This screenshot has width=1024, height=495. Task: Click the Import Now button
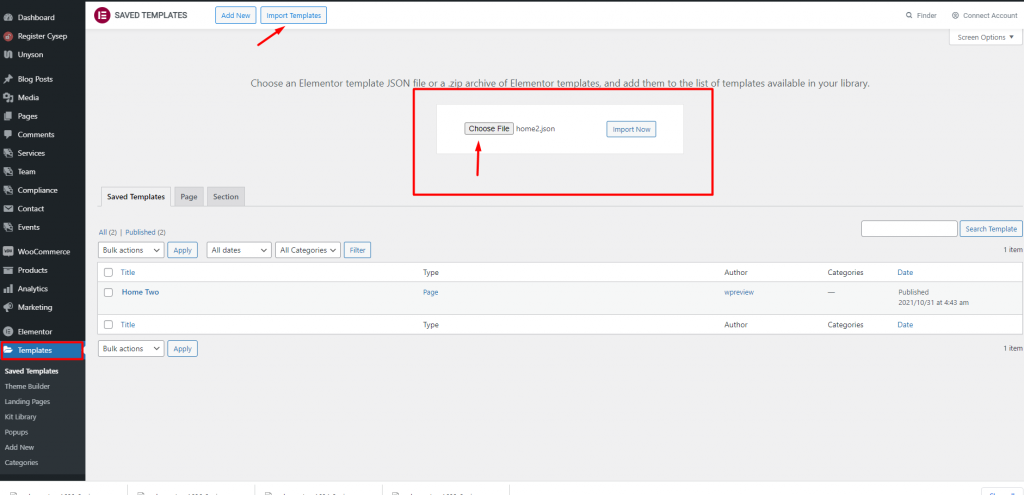pos(632,129)
